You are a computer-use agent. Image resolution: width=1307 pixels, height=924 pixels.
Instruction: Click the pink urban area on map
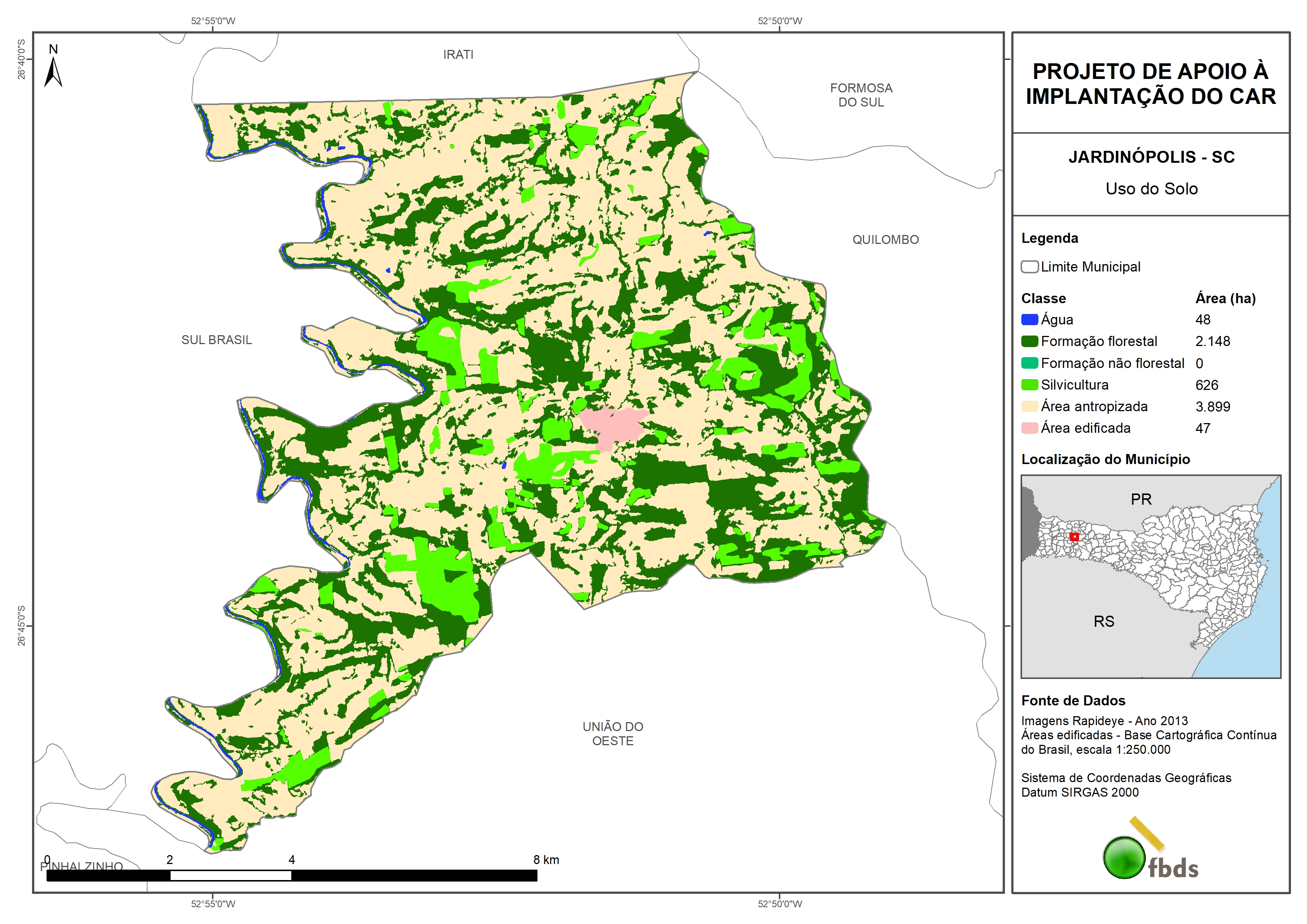coord(612,426)
